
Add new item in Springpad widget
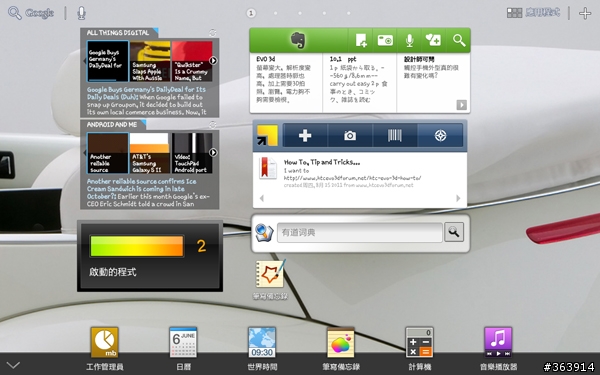click(x=305, y=135)
